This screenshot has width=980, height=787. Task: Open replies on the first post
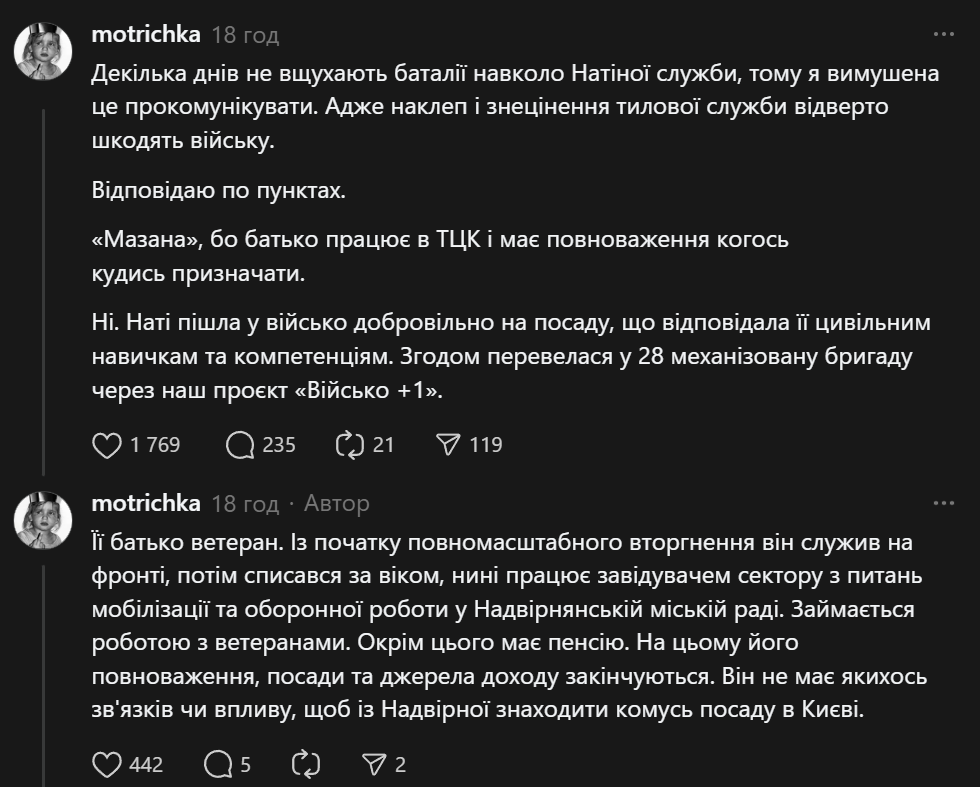tap(241, 445)
